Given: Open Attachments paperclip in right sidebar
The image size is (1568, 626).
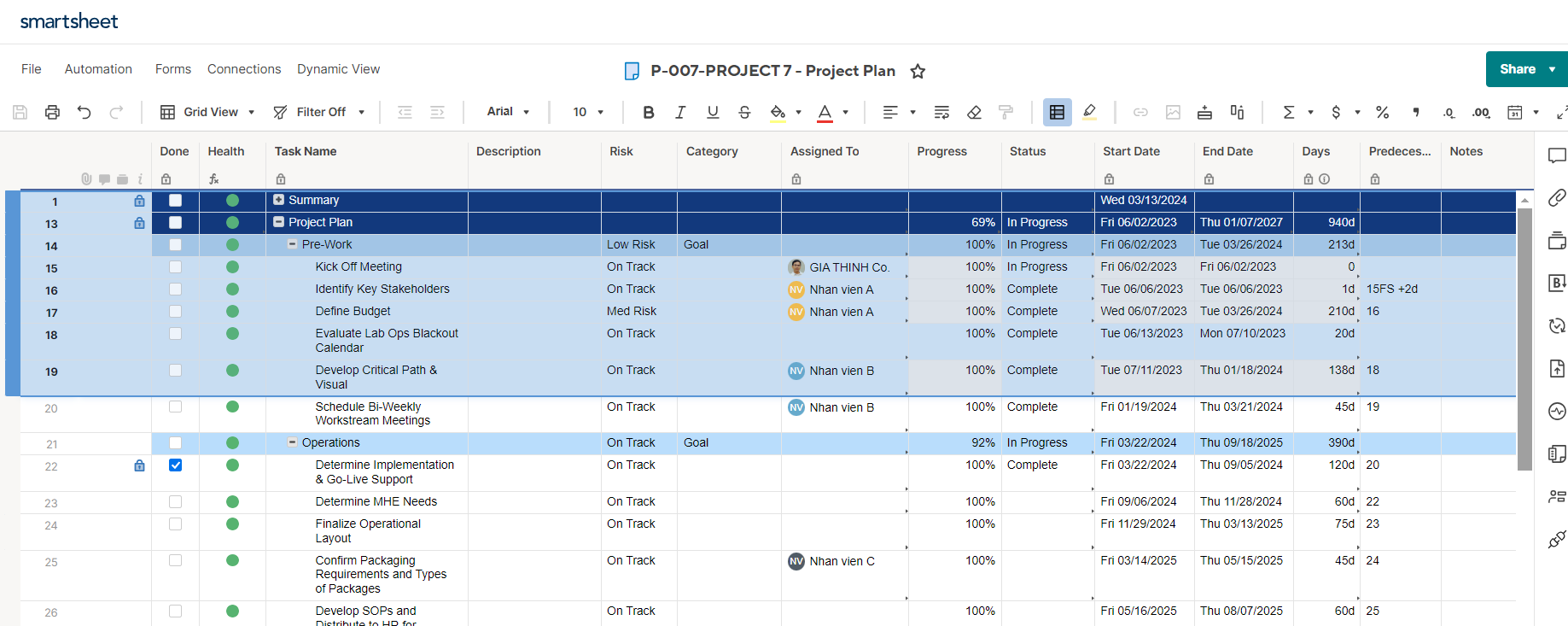Looking at the screenshot, I should pos(1557,197).
